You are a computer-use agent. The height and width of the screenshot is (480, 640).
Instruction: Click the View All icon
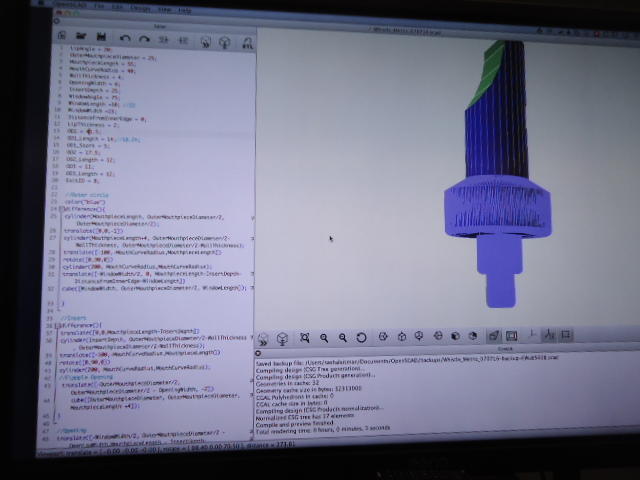pos(304,338)
